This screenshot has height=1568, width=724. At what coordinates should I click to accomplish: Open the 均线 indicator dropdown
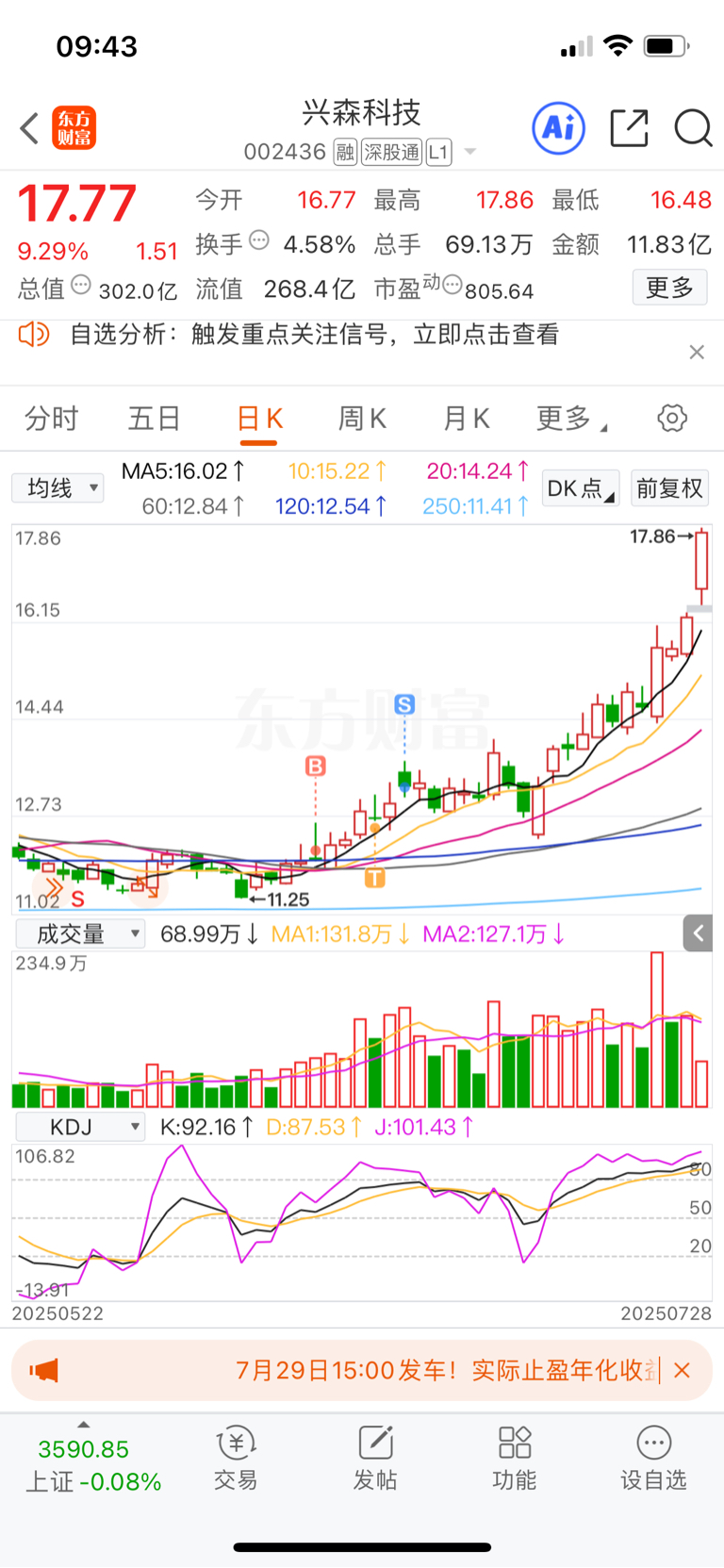click(x=58, y=488)
